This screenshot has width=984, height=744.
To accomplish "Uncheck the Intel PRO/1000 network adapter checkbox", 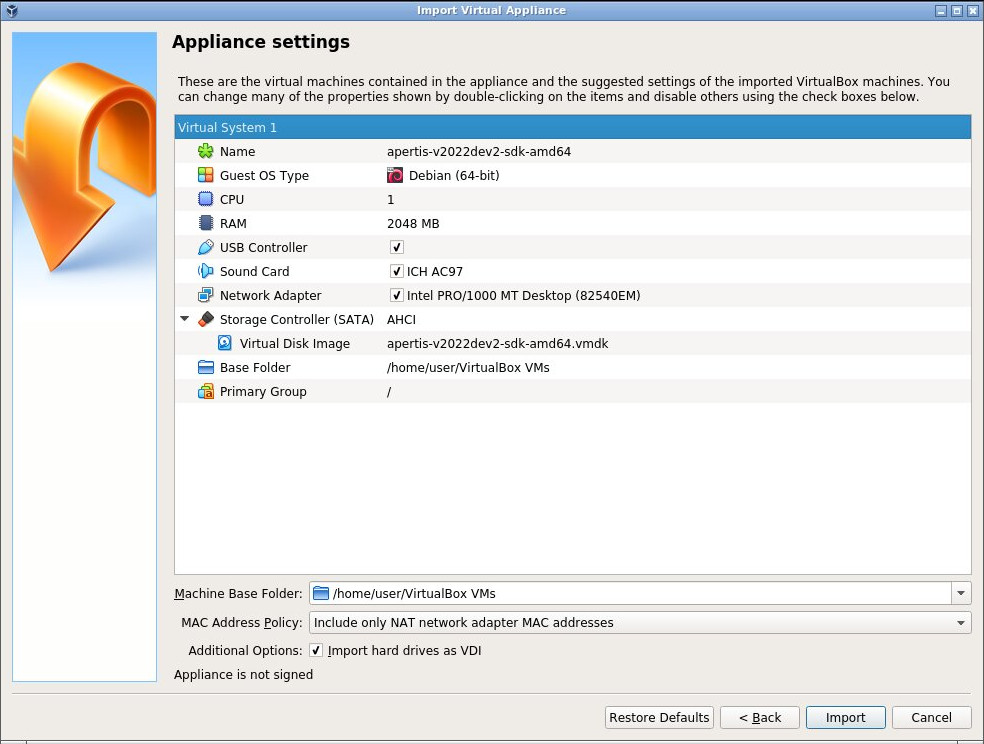I will (397, 295).
